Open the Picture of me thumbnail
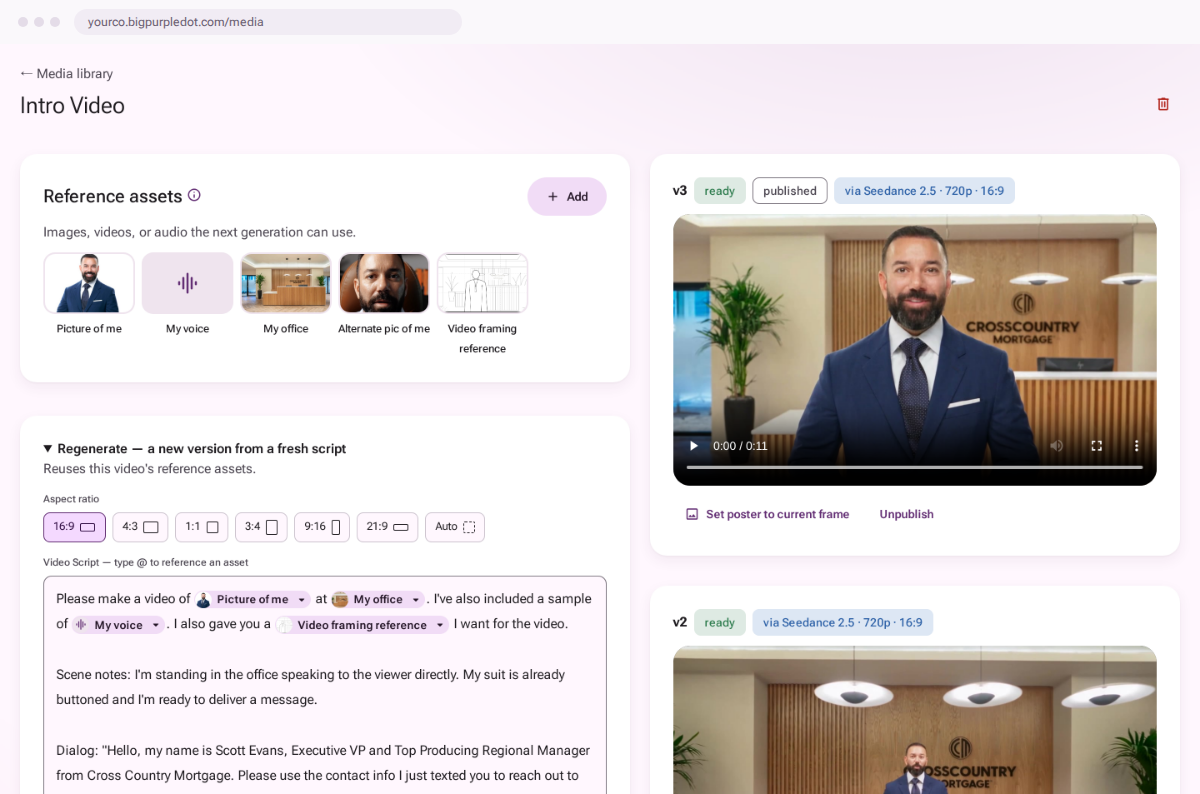The height and width of the screenshot is (794, 1200). click(89, 283)
